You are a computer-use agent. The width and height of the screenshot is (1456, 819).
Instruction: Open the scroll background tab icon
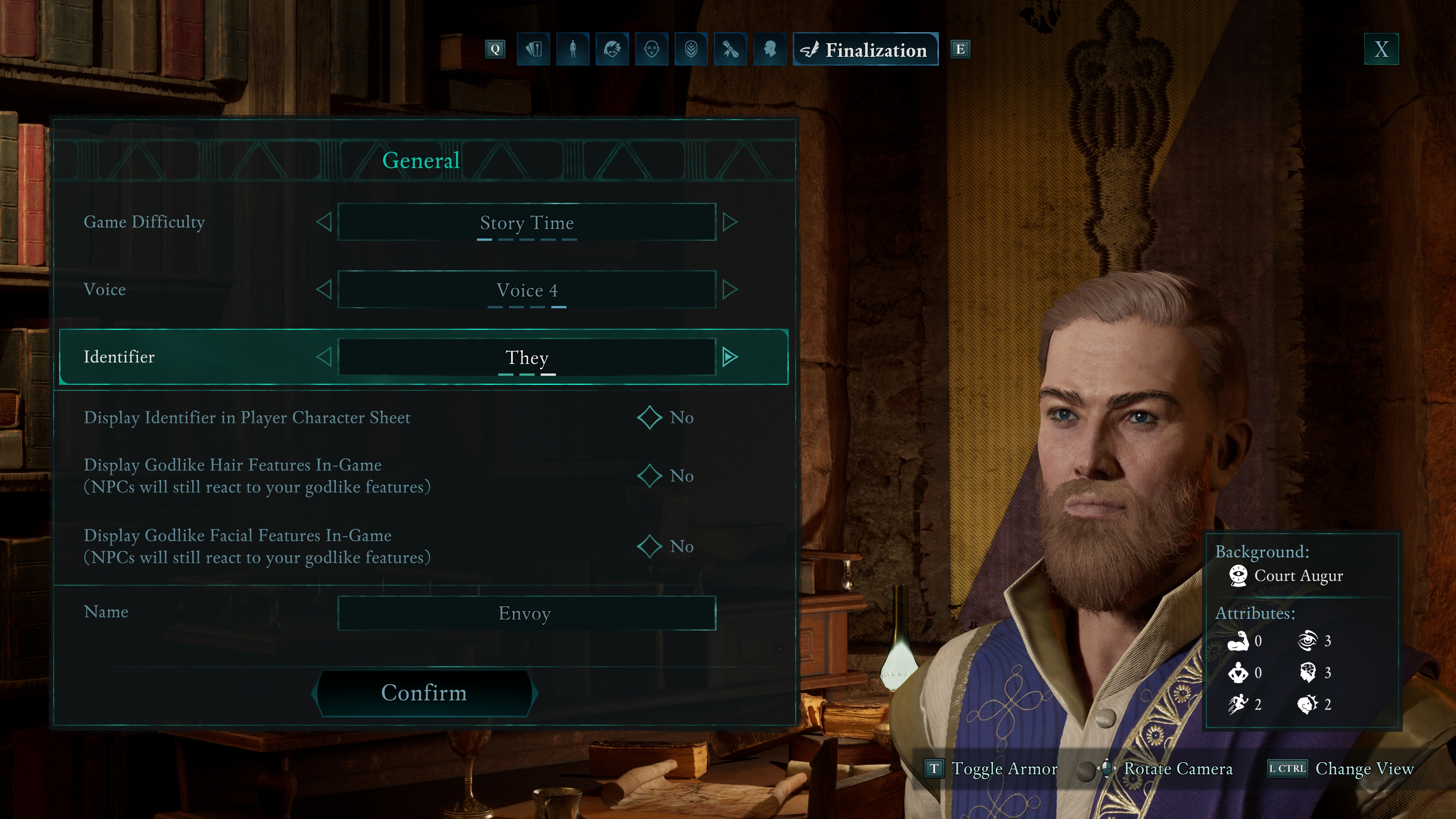pyautogui.click(x=730, y=49)
